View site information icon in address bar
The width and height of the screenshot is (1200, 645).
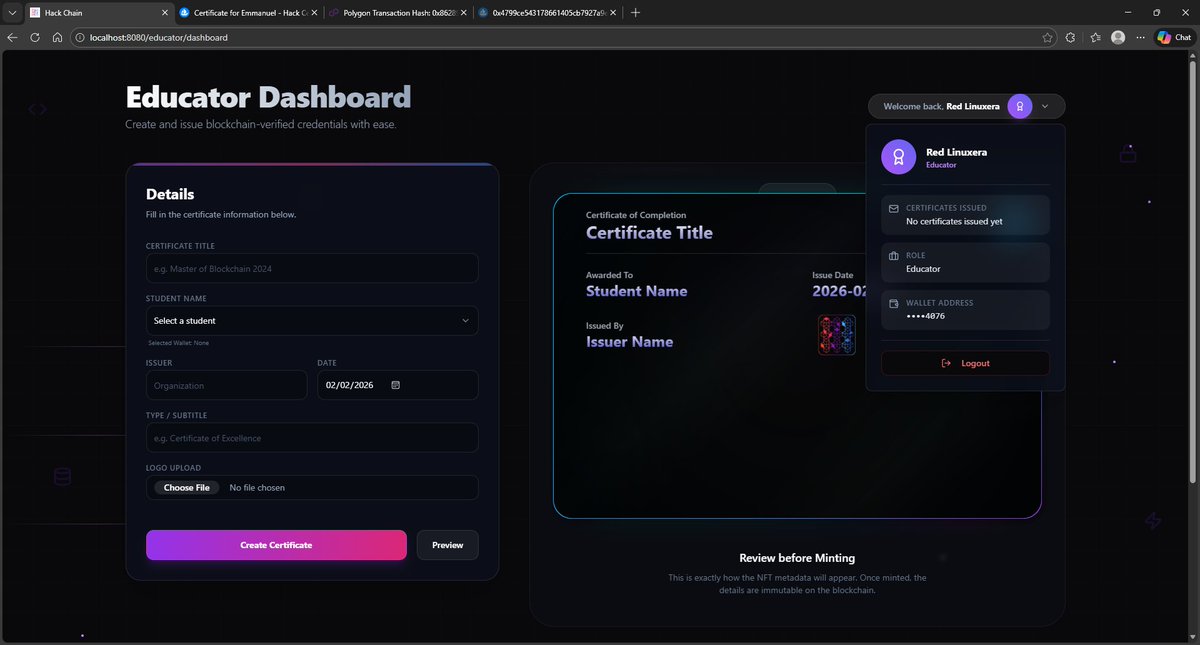[x=79, y=37]
